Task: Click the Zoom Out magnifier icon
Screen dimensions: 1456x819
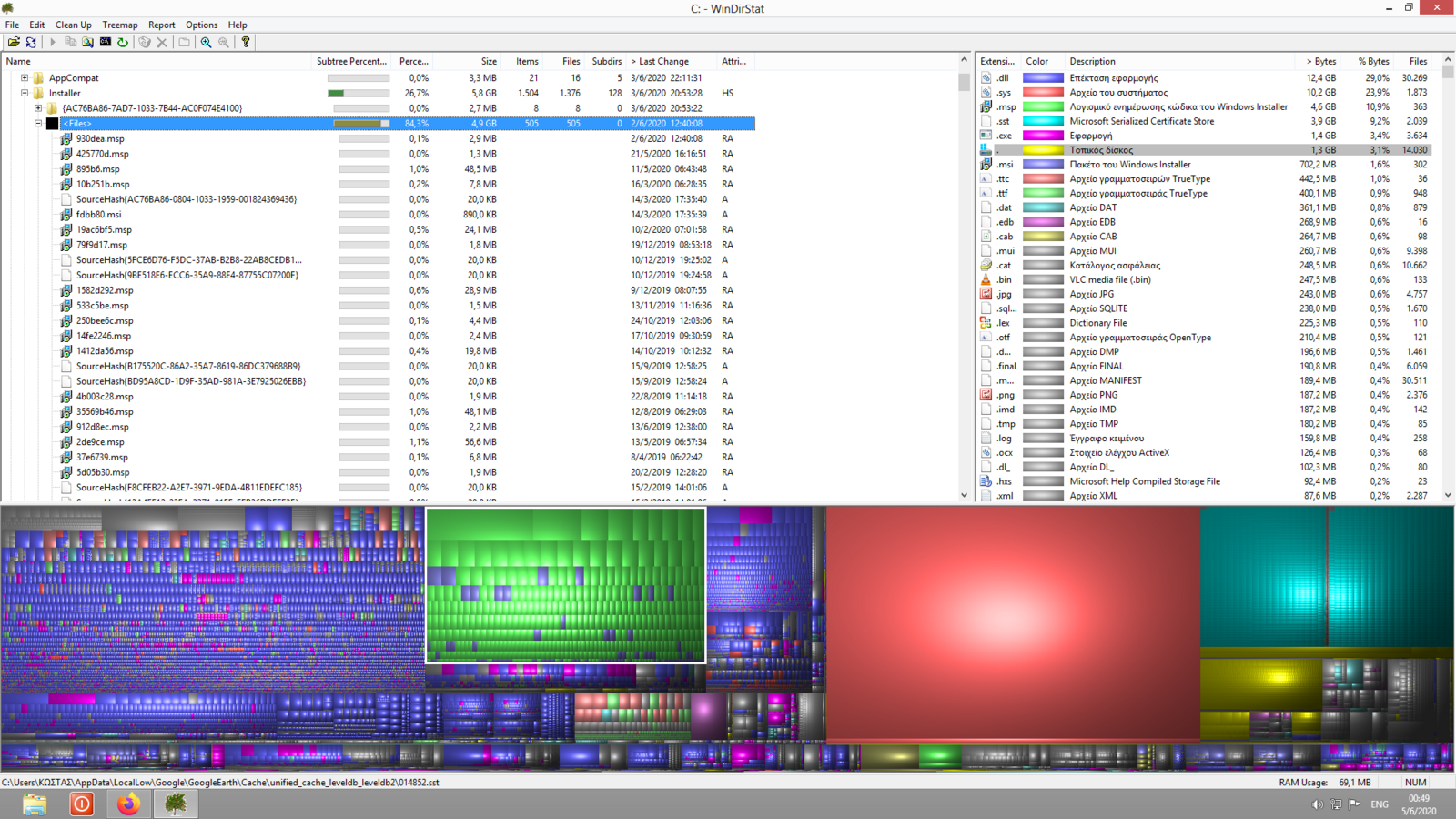Action: [x=224, y=42]
